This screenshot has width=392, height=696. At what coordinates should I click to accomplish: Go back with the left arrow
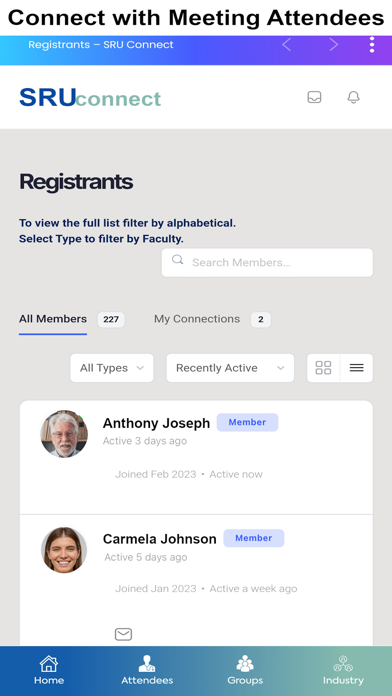tap(286, 45)
